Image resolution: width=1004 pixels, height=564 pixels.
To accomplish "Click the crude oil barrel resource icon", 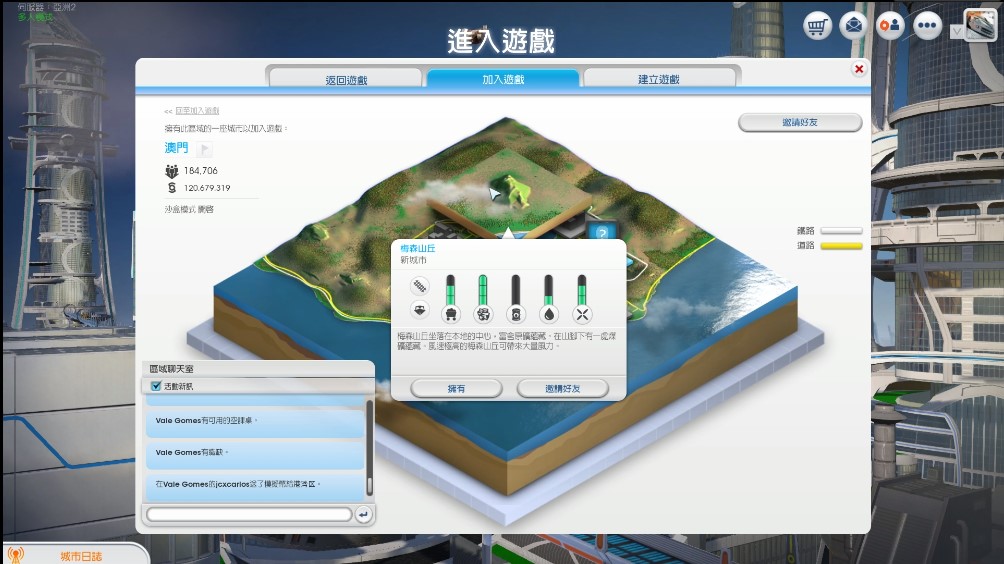I will click(x=515, y=314).
